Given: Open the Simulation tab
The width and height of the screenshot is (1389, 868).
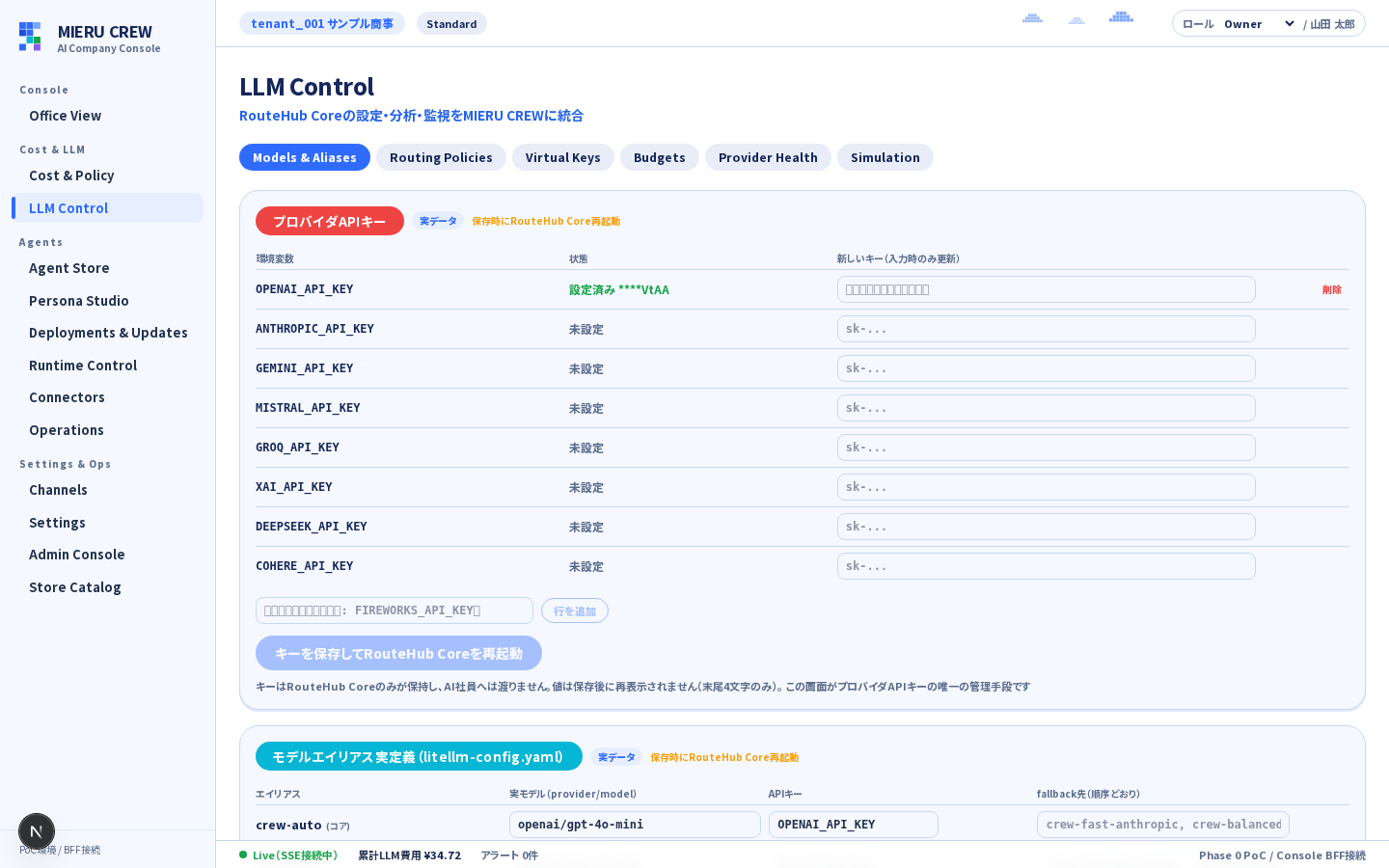Looking at the screenshot, I should (885, 157).
